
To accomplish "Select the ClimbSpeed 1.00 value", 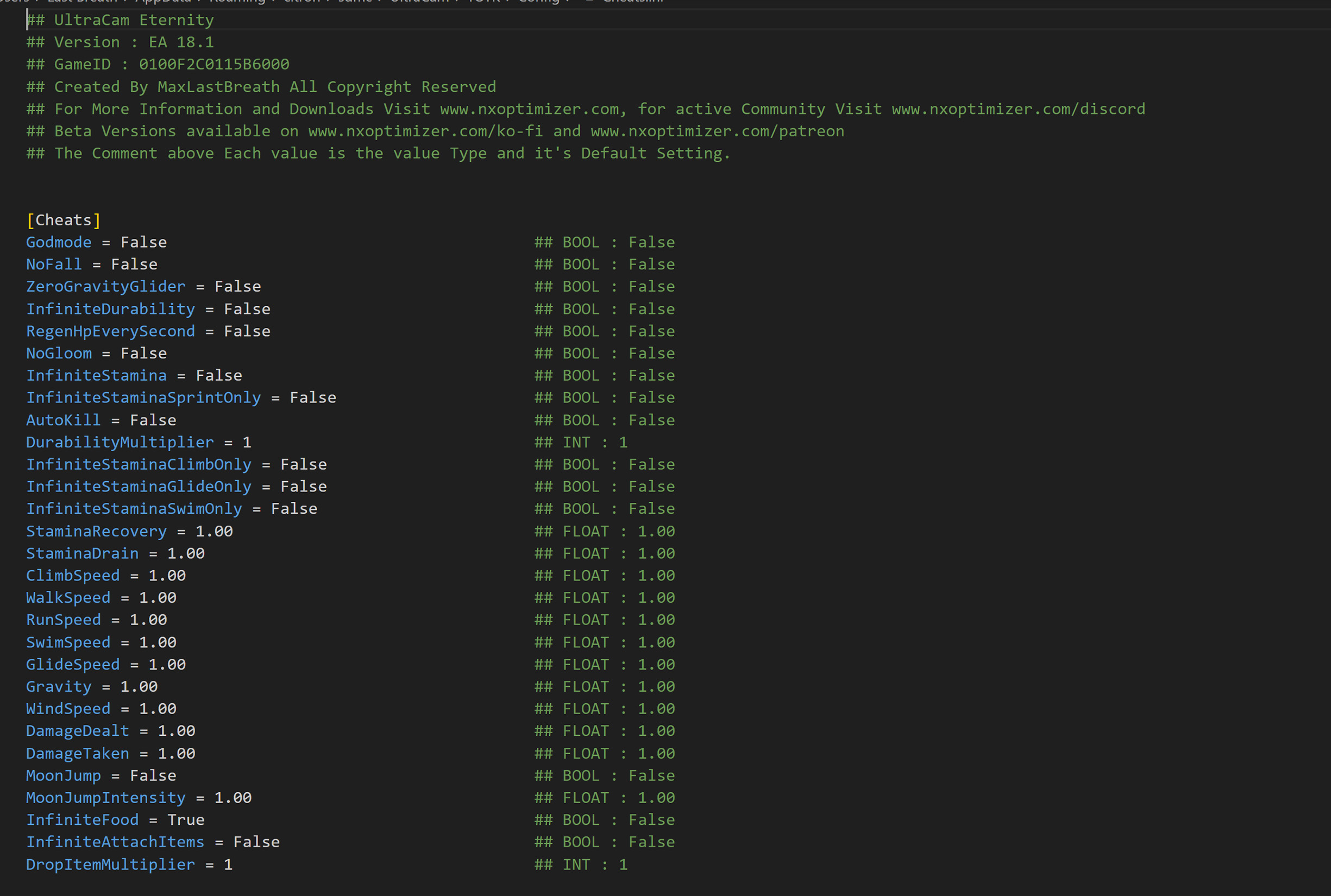I will click(x=167, y=576).
